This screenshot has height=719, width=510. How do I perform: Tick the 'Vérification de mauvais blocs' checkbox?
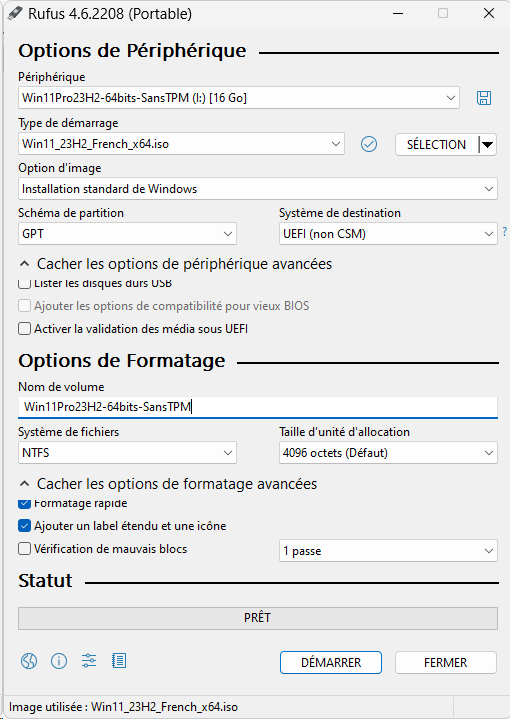(24, 548)
